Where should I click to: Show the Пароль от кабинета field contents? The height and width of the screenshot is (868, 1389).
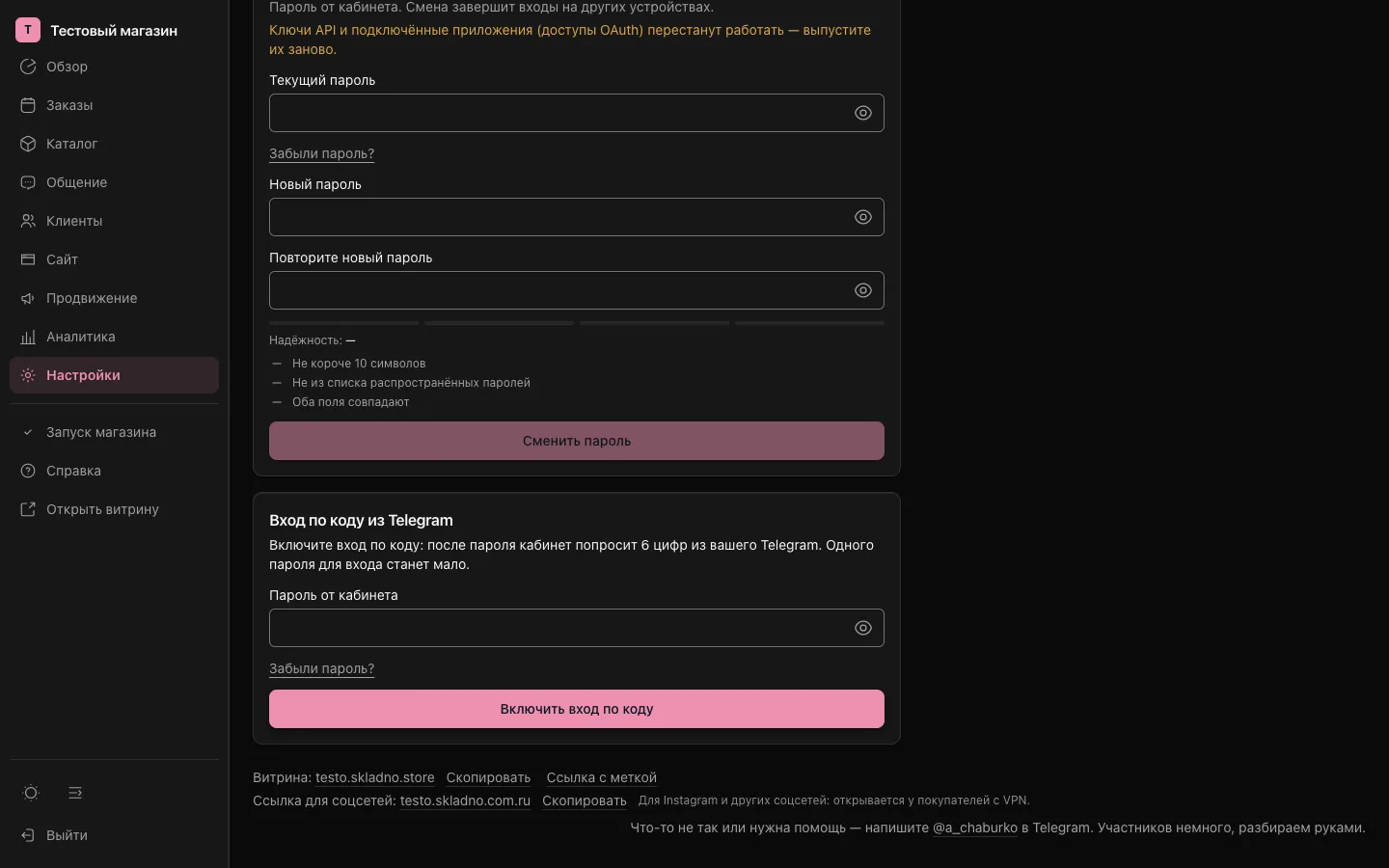point(863,628)
